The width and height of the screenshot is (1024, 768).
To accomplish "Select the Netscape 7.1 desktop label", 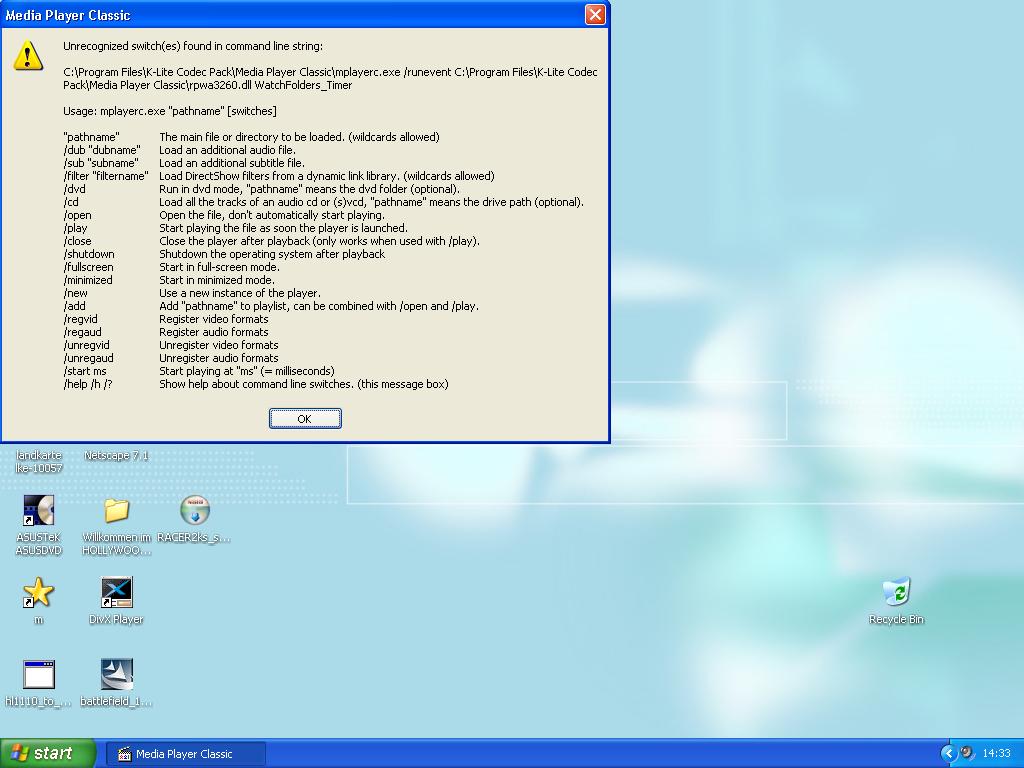I will 116,455.
